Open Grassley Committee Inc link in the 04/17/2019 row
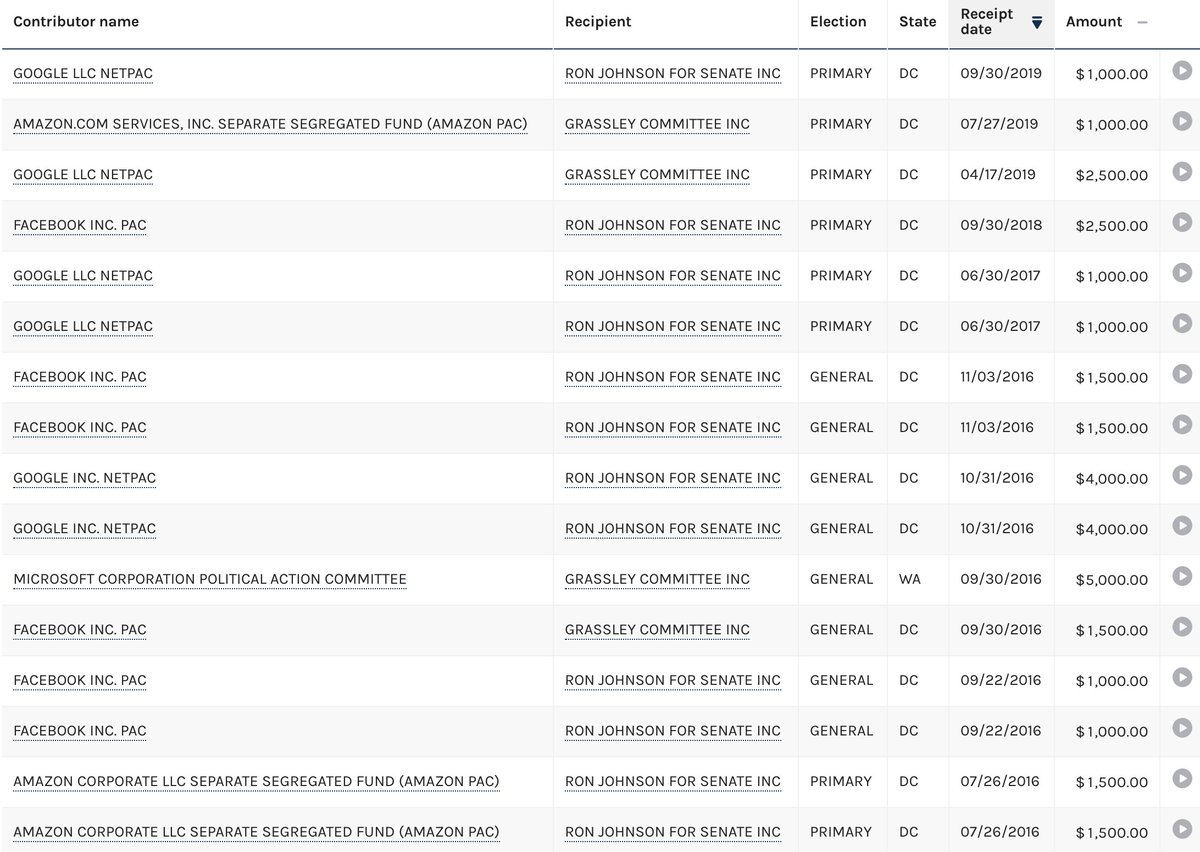Image resolution: width=1200 pixels, height=852 pixels. click(x=657, y=175)
